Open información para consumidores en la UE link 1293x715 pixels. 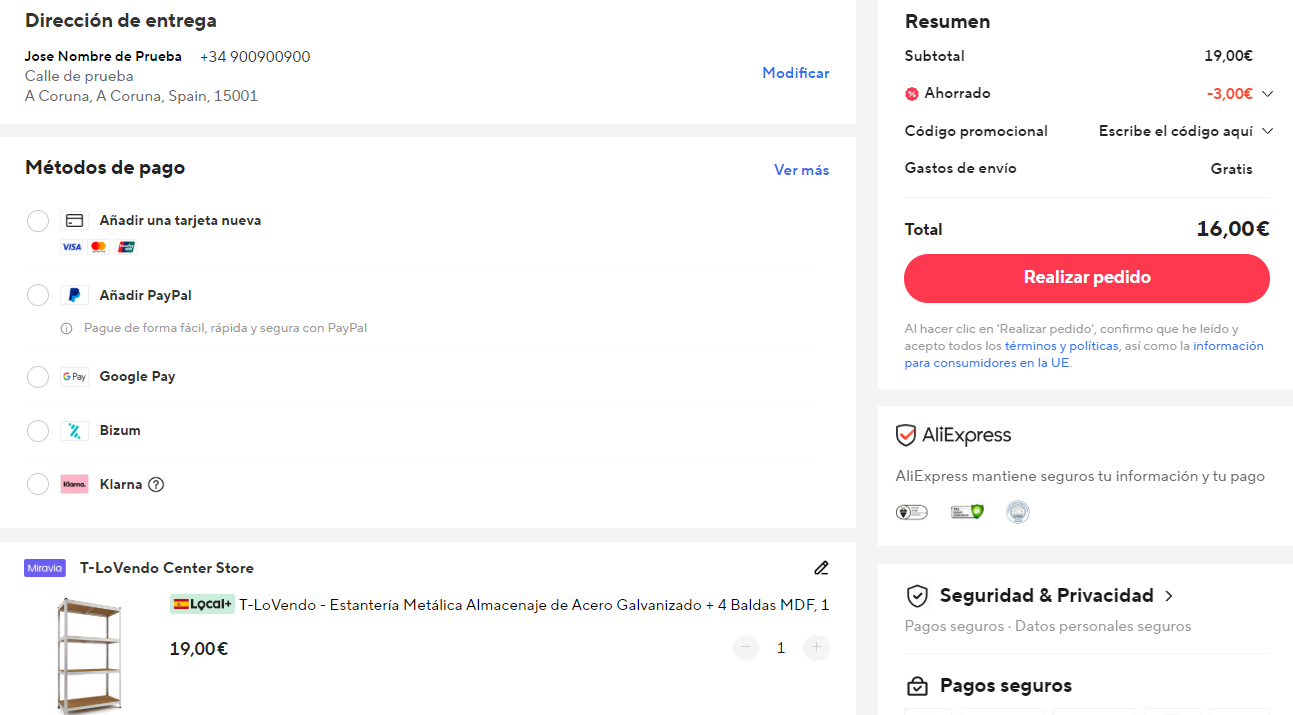click(1084, 354)
